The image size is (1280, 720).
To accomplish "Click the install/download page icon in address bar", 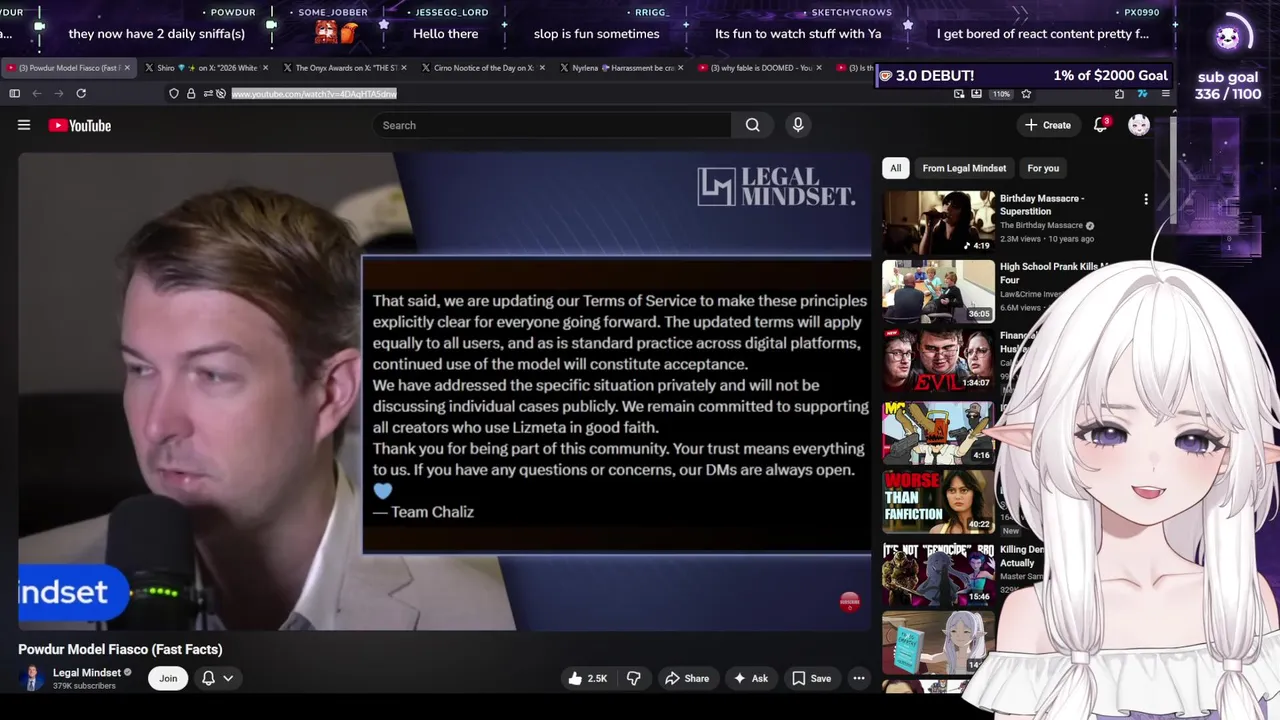I will tap(976, 93).
